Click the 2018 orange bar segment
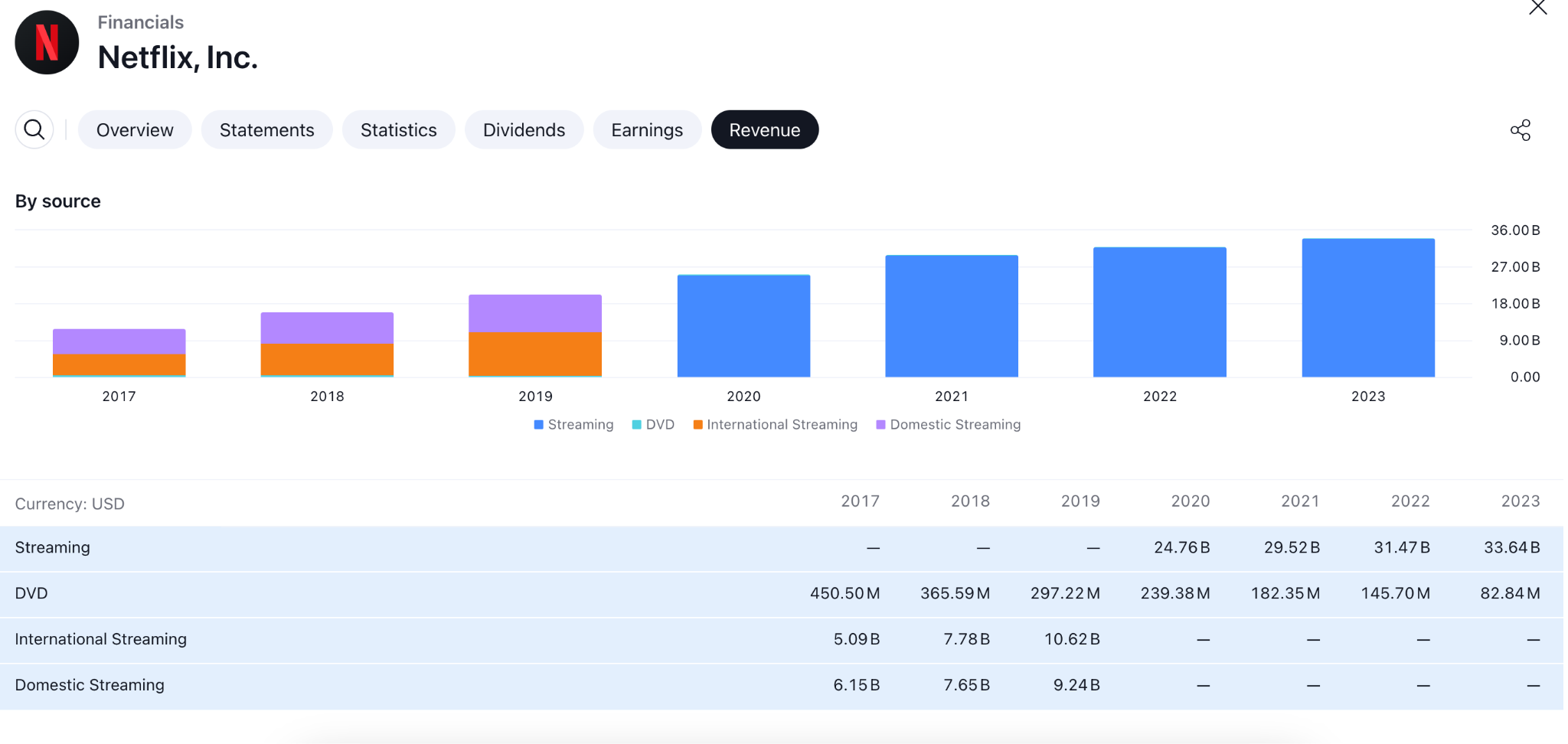 coord(327,360)
